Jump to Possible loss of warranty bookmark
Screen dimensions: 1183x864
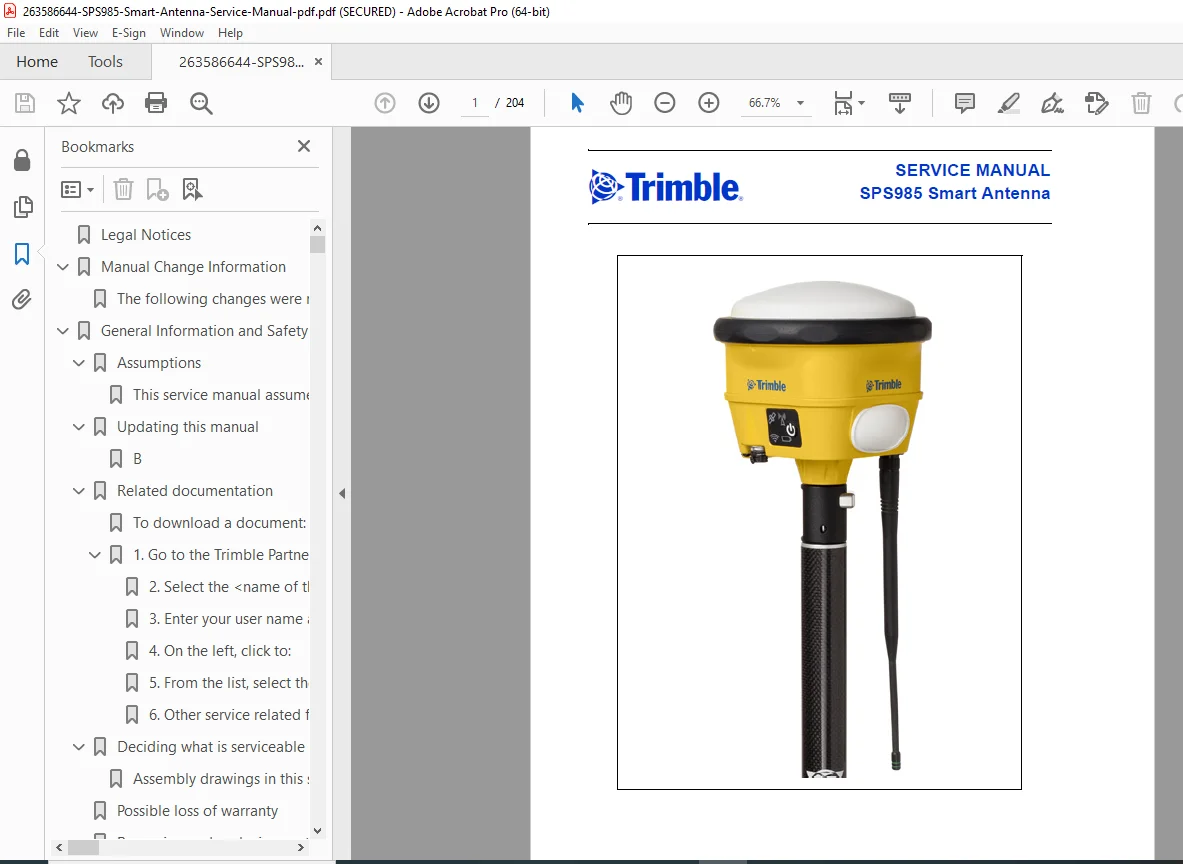197,811
